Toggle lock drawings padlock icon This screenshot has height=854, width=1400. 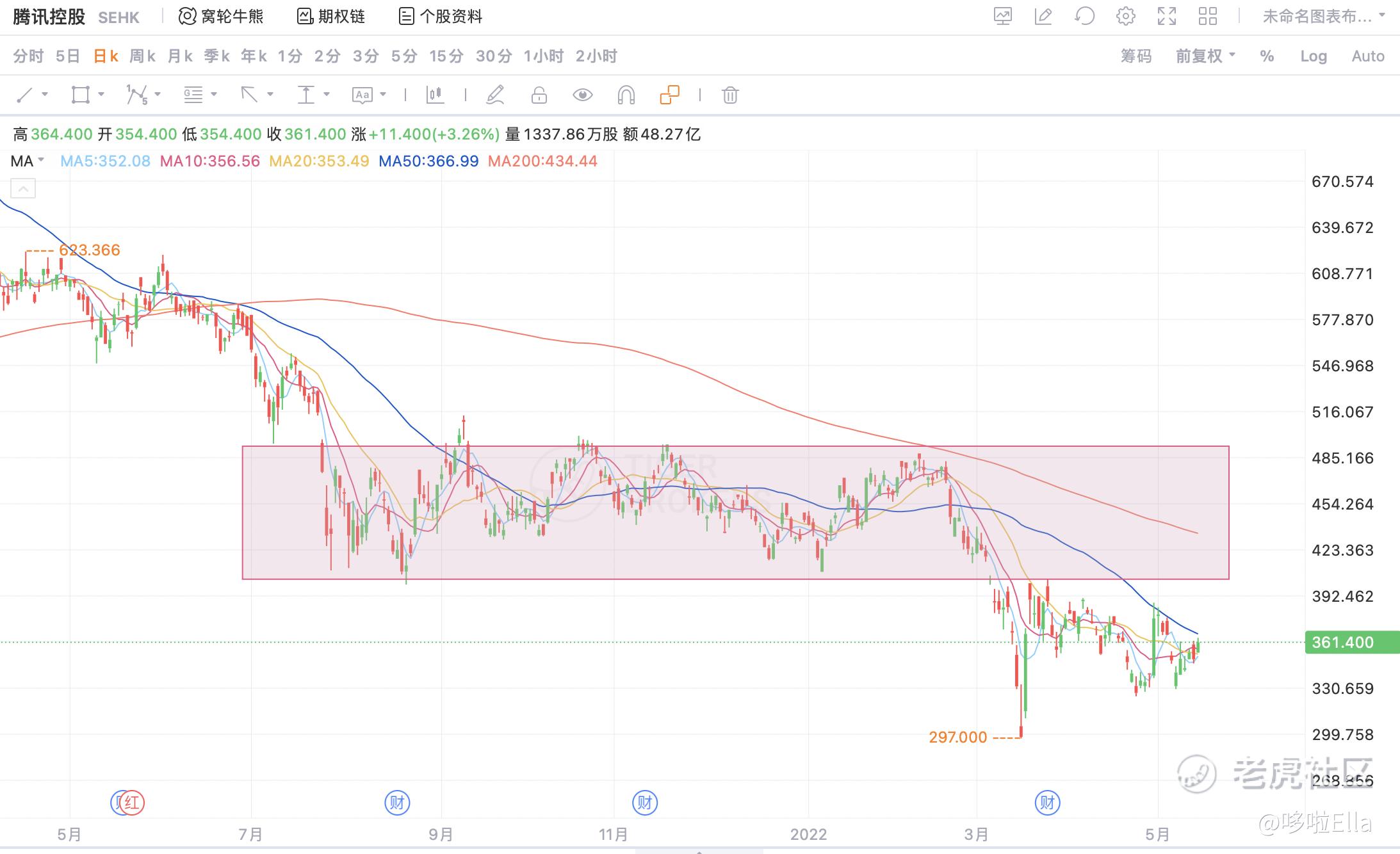point(539,95)
